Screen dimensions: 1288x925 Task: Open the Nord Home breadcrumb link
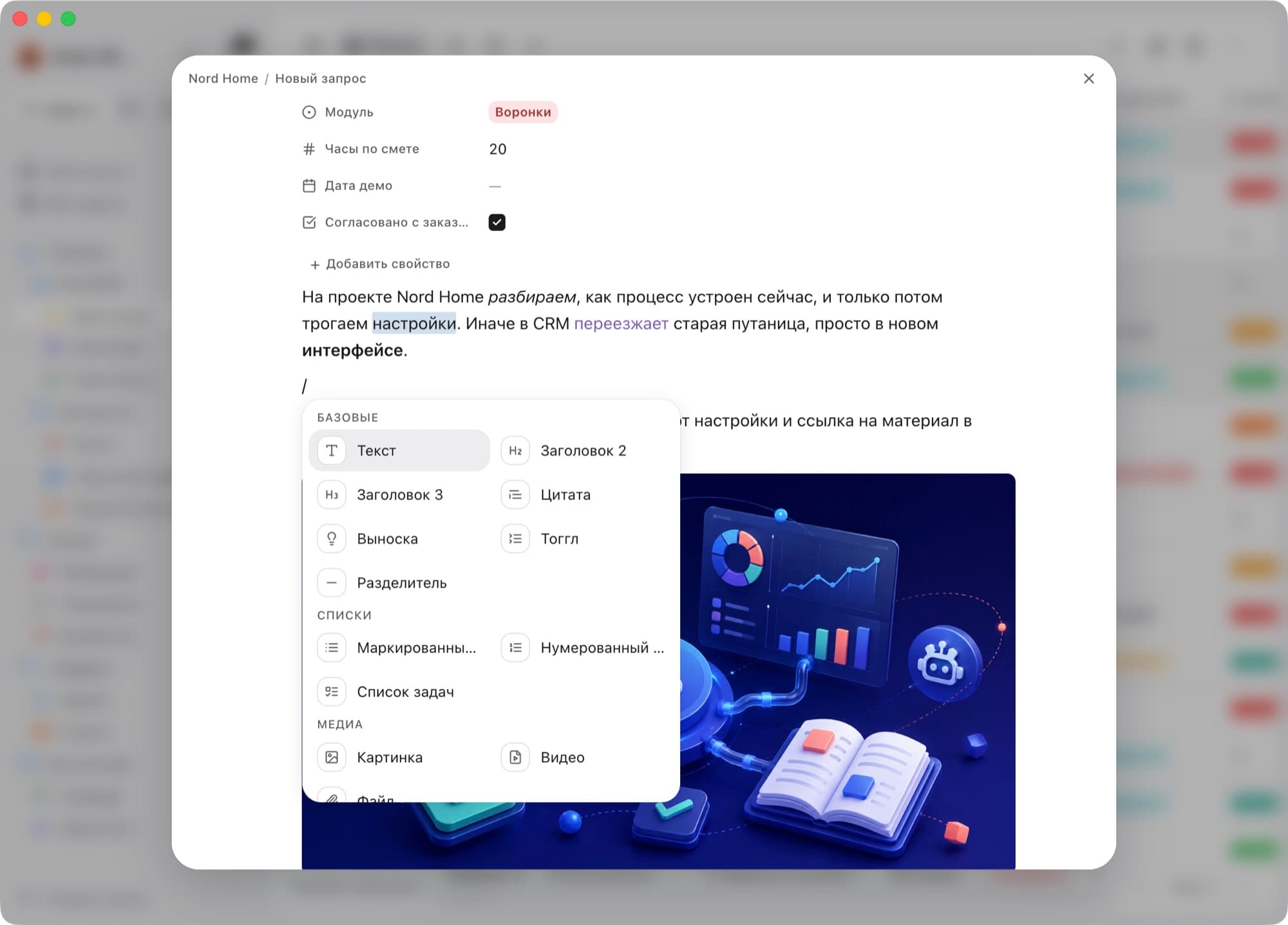pyautogui.click(x=223, y=79)
